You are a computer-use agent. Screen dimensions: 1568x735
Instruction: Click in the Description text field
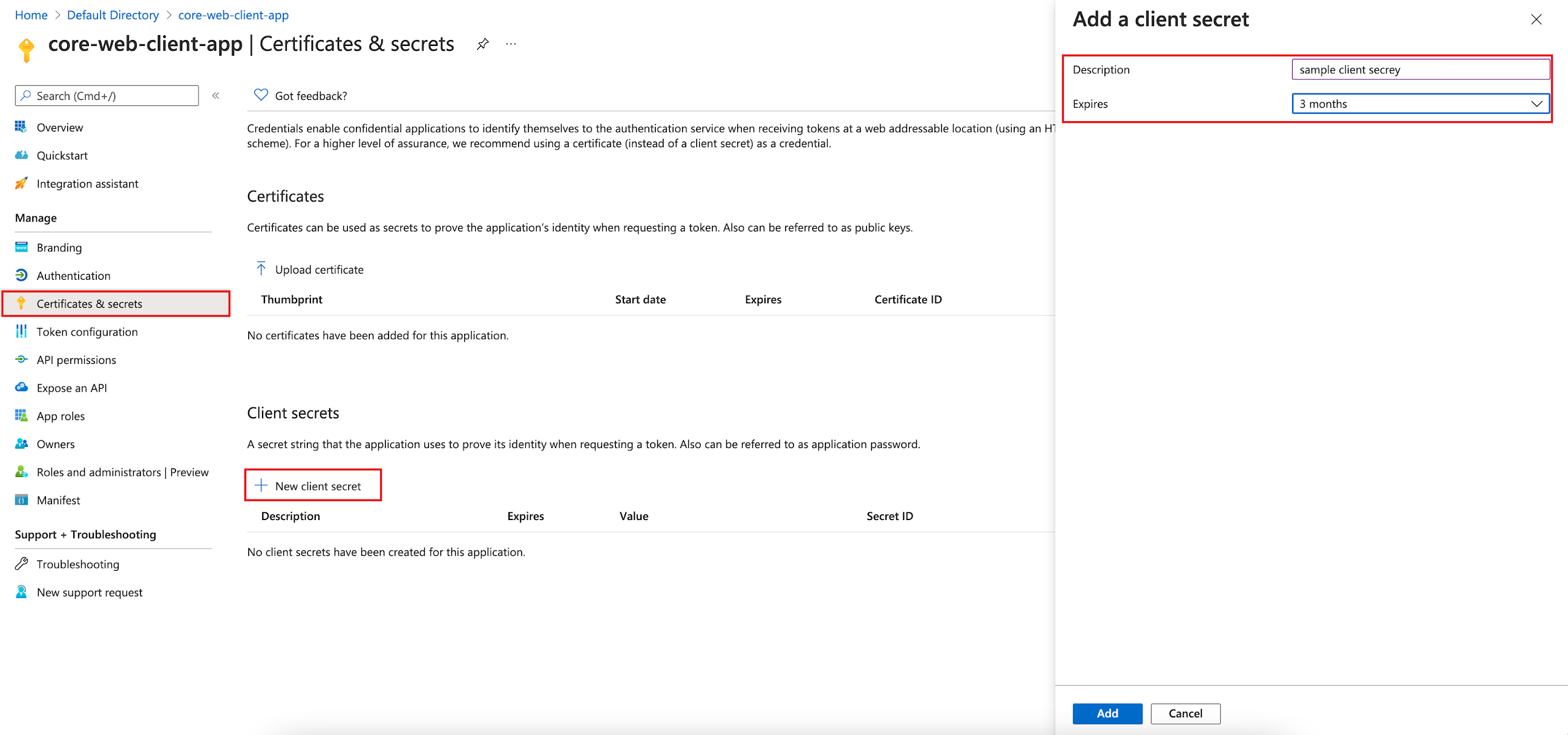pyautogui.click(x=1420, y=70)
